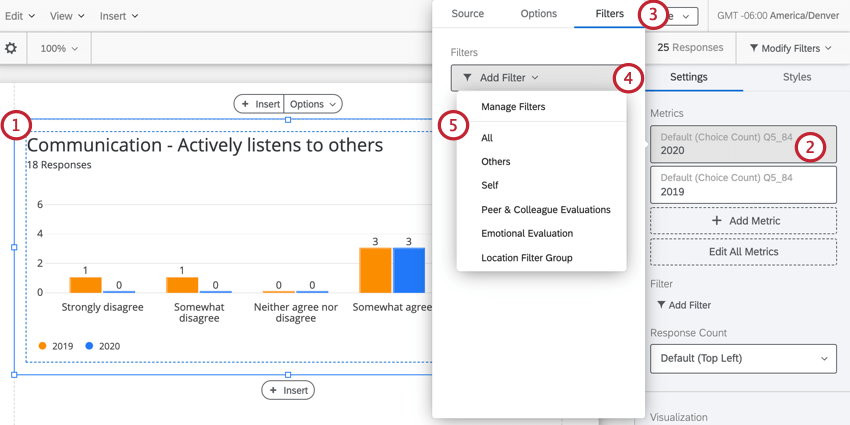Select Manage Filters from the list
The image size is (850, 425).
513,107
